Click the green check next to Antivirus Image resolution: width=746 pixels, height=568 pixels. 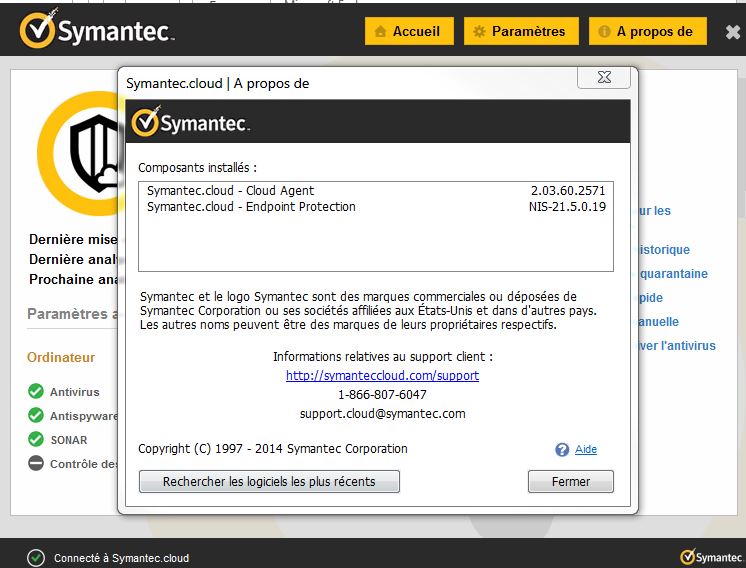pyautogui.click(x=36, y=391)
